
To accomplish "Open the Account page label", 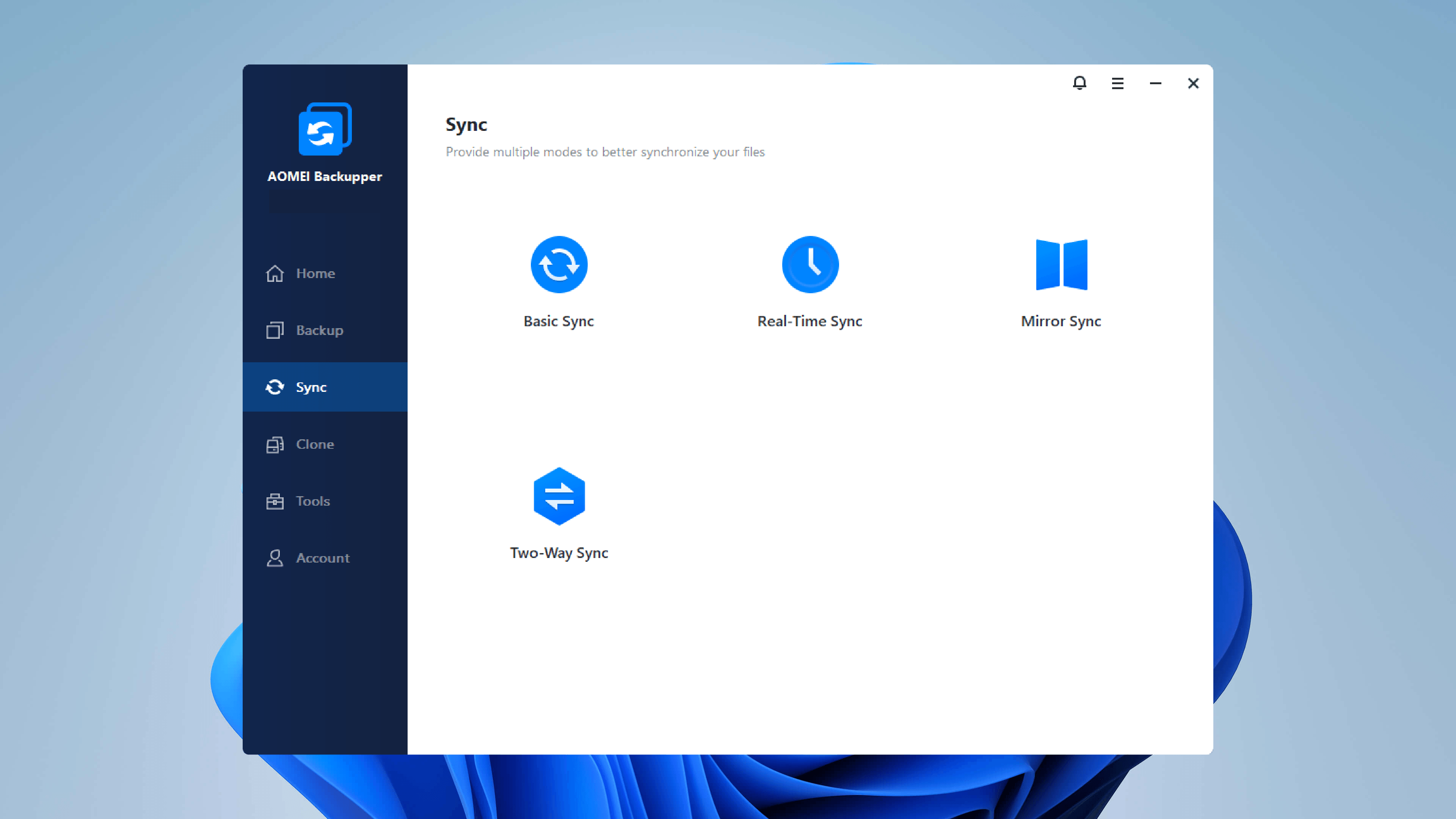I will (323, 558).
